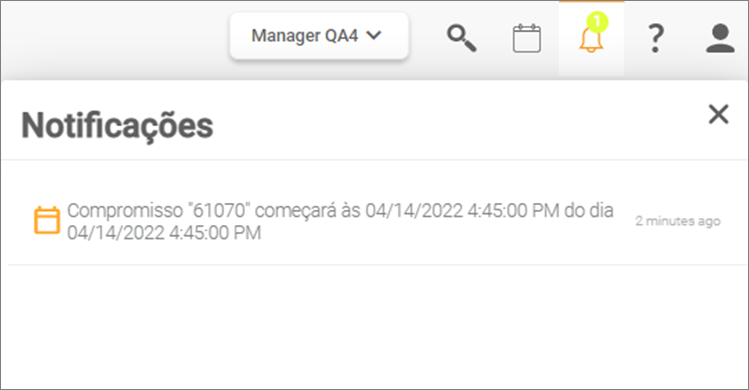Open the user profile icon
The image size is (749, 390).
[x=720, y=38]
